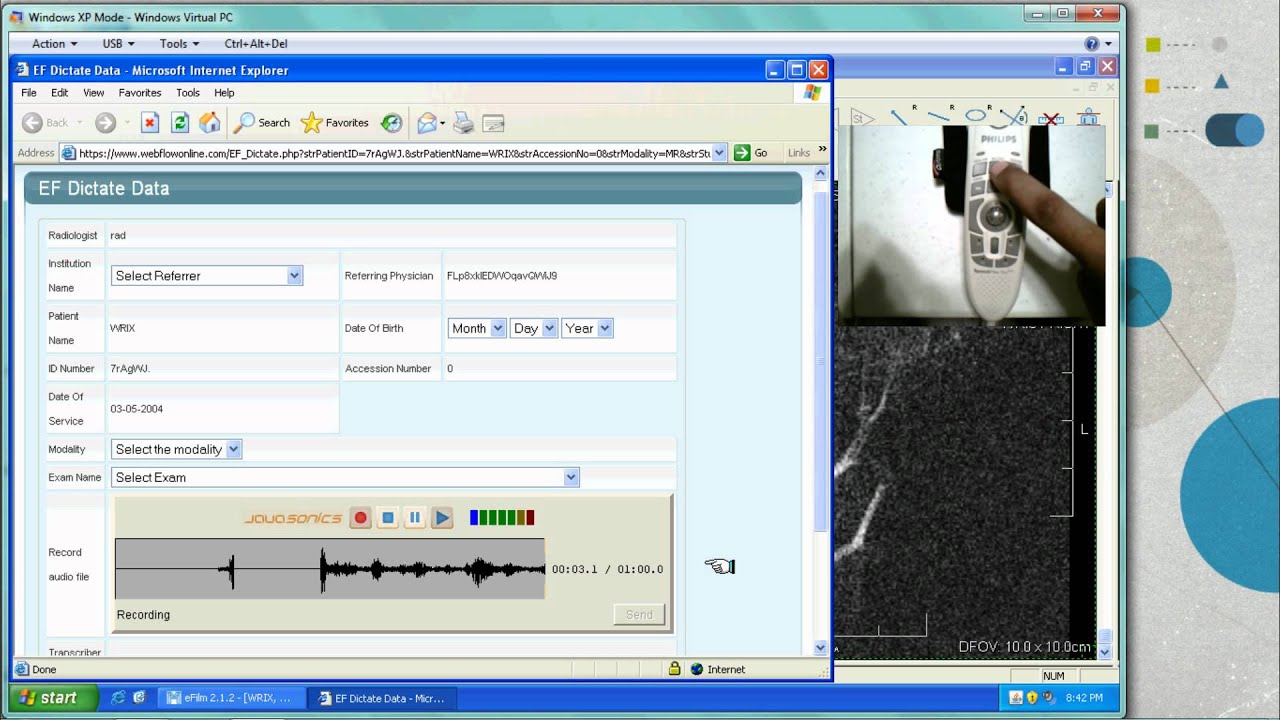This screenshot has height=720, width=1280.
Task: Click the Philips dictation device video thumbnail
Action: tap(970, 225)
